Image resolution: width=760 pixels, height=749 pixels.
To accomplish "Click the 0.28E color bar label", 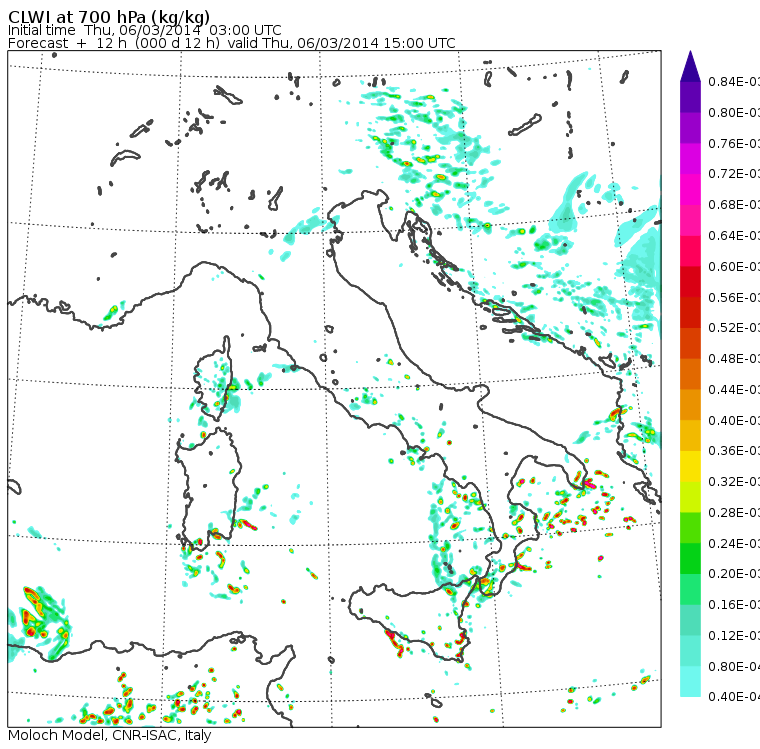I will pos(734,512).
